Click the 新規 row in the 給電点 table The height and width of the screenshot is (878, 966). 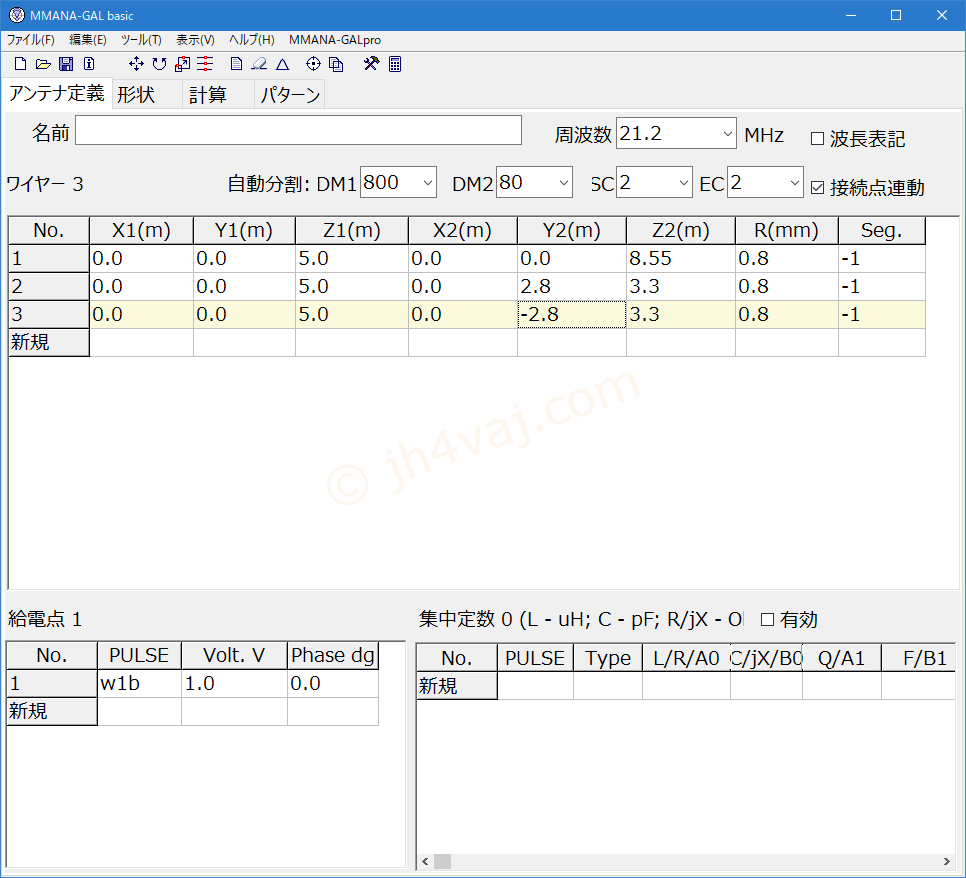(192, 711)
